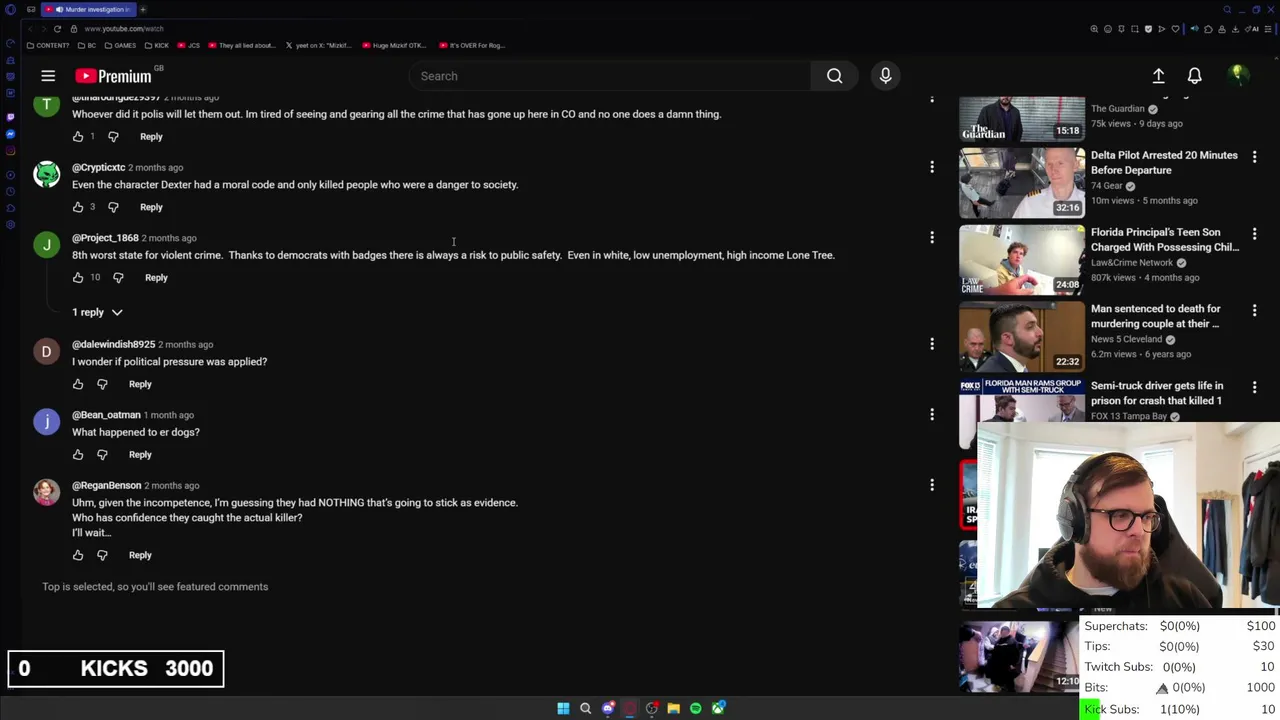The image size is (1280, 720).
Task: Open 'Man sentenced to death' video title
Action: [x=1155, y=316]
